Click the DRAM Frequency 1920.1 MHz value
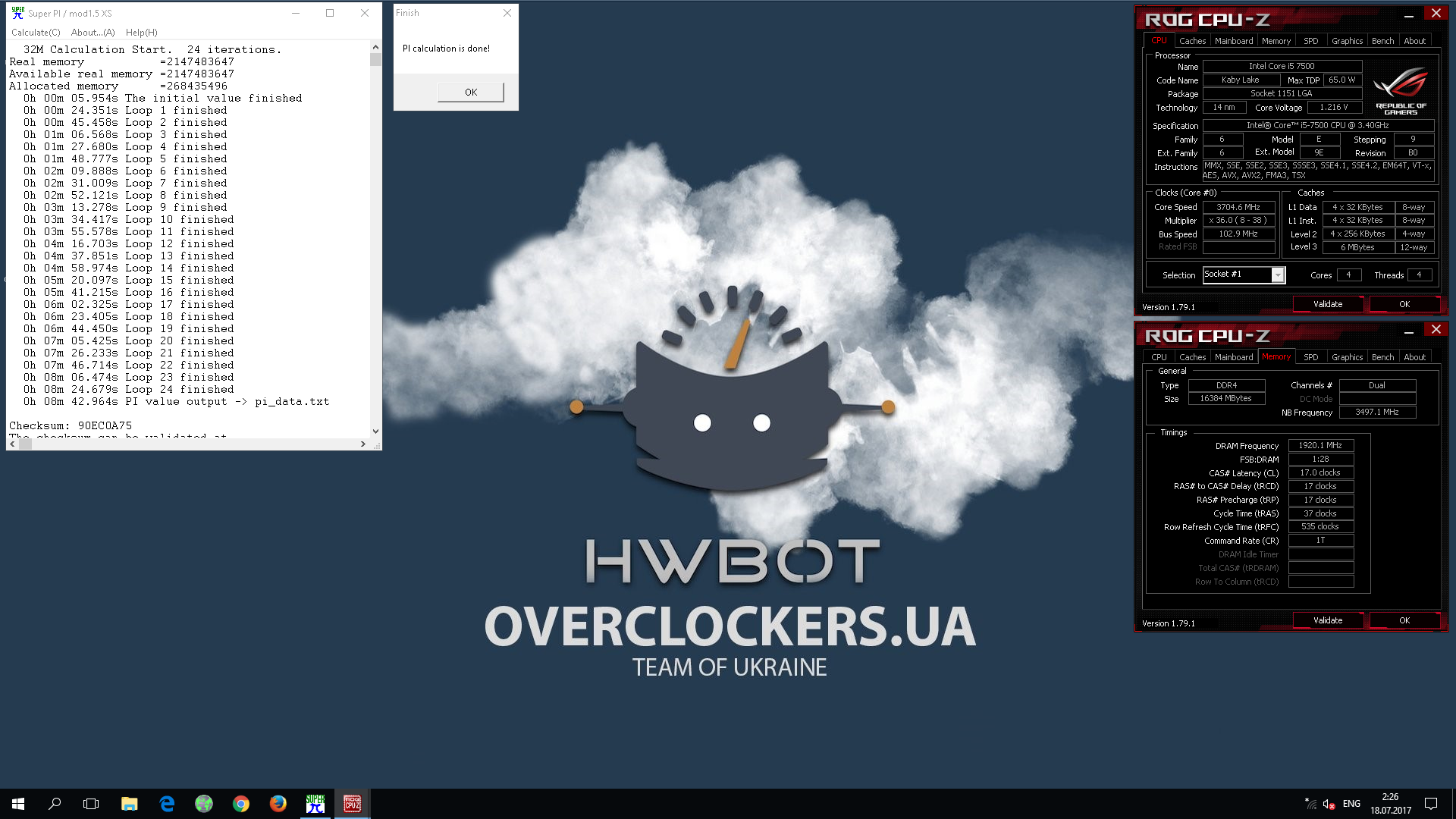Viewport: 1456px width, 819px height. (x=1320, y=446)
